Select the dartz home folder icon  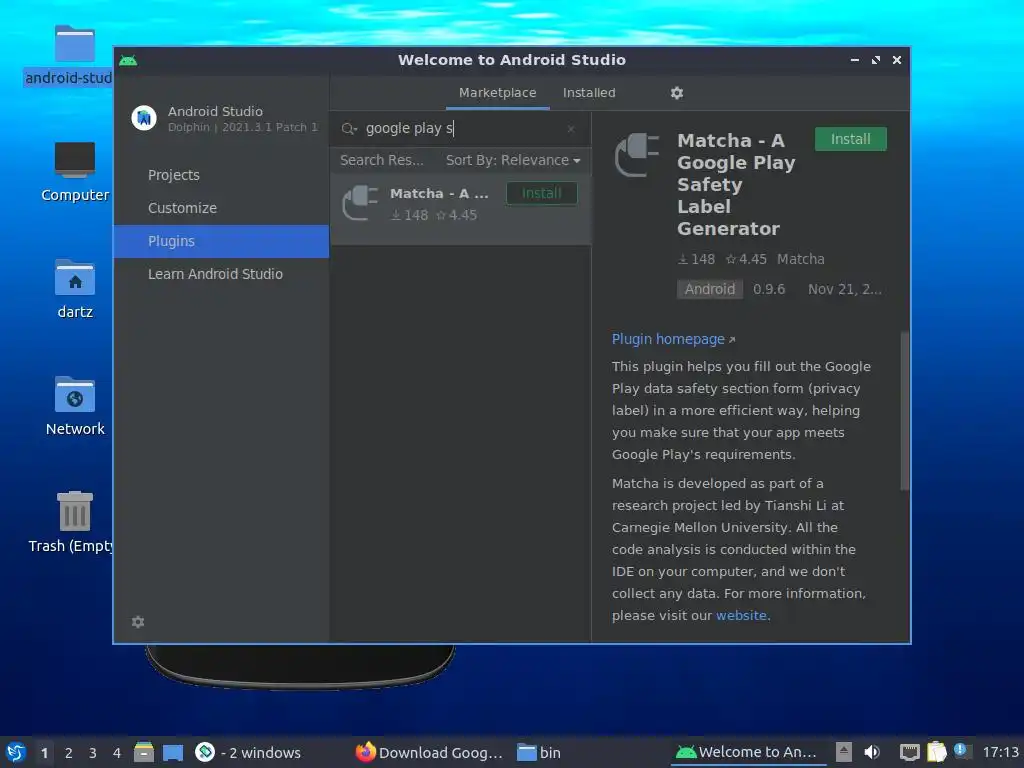[x=74, y=277]
